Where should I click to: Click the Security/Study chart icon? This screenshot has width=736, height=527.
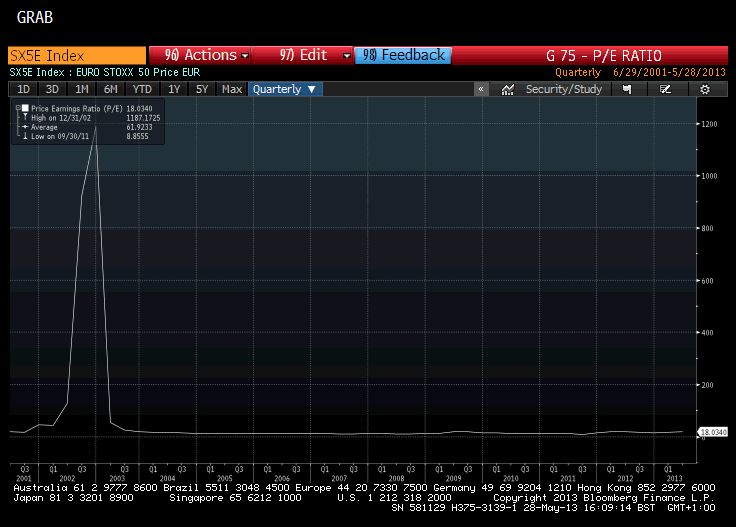pyautogui.click(x=508, y=89)
